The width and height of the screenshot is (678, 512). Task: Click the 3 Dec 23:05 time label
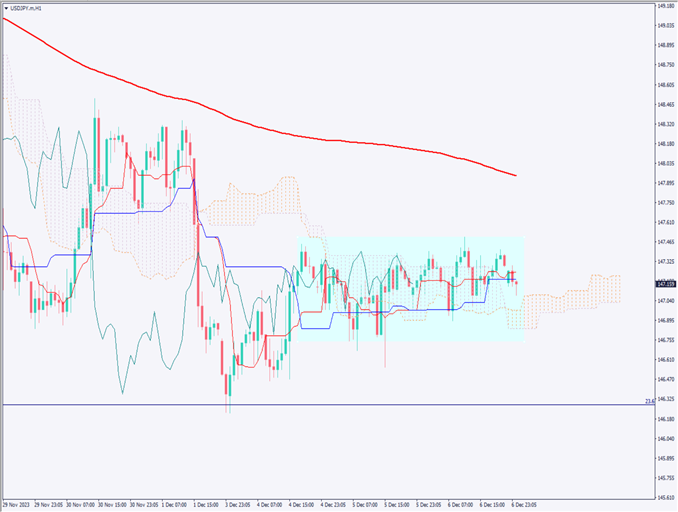coord(241,505)
